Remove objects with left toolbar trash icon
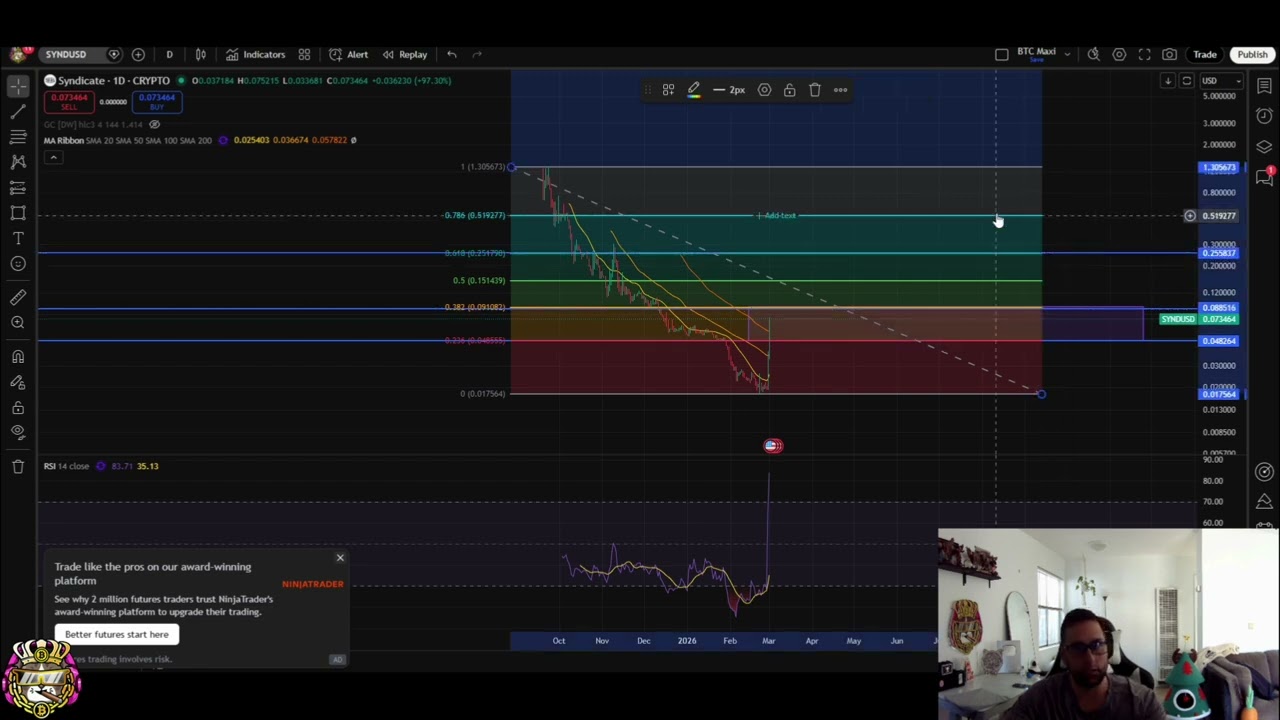Viewport: 1280px width, 720px height. coord(18,466)
